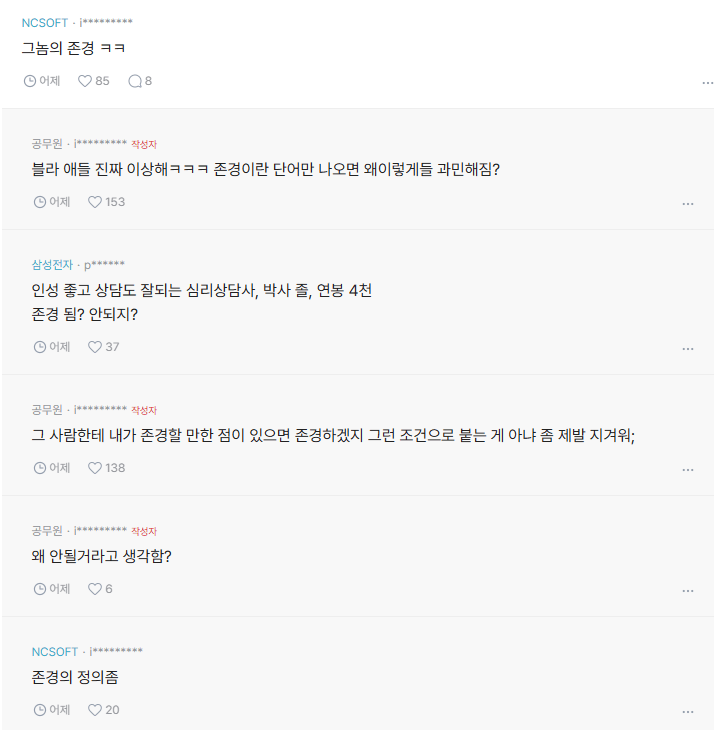714x730 pixels.
Task: Click the heart on the comment with 153 likes
Action: 95,202
